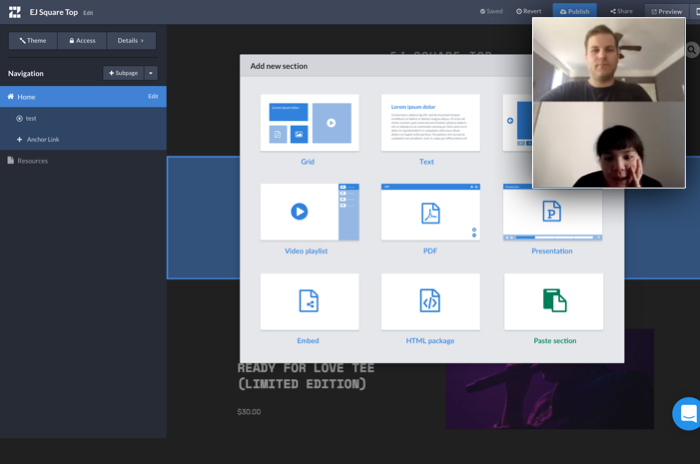Choose the Text section type
Screen dimensions: 700x464
coord(430,123)
